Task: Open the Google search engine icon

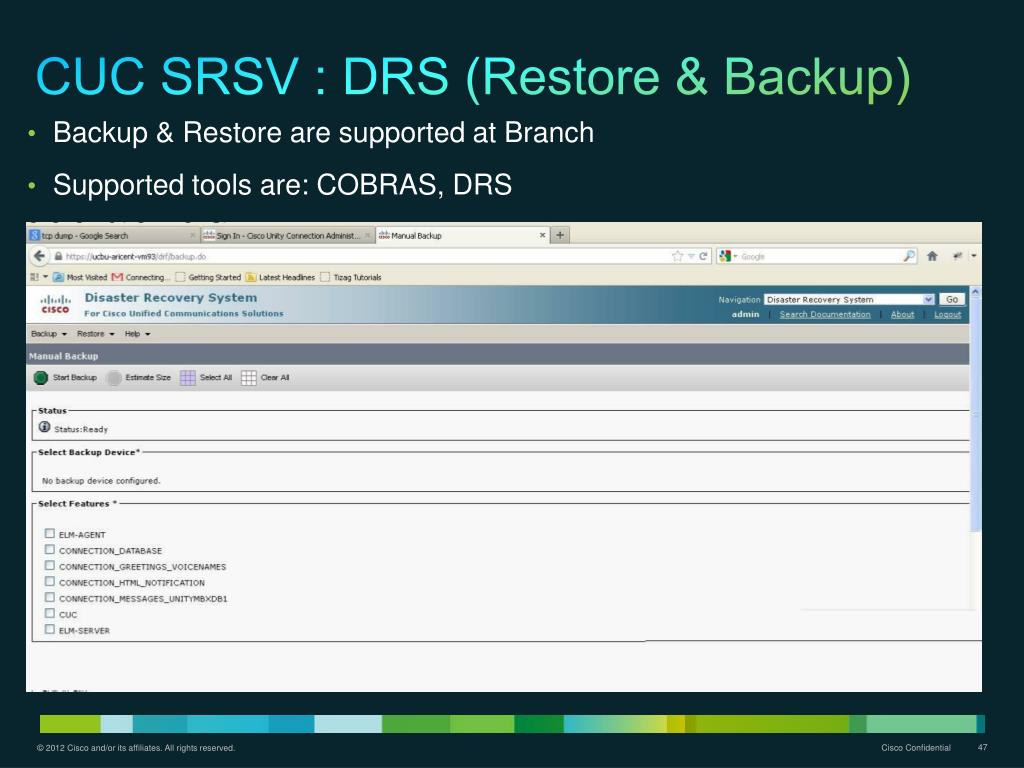Action: [724, 256]
